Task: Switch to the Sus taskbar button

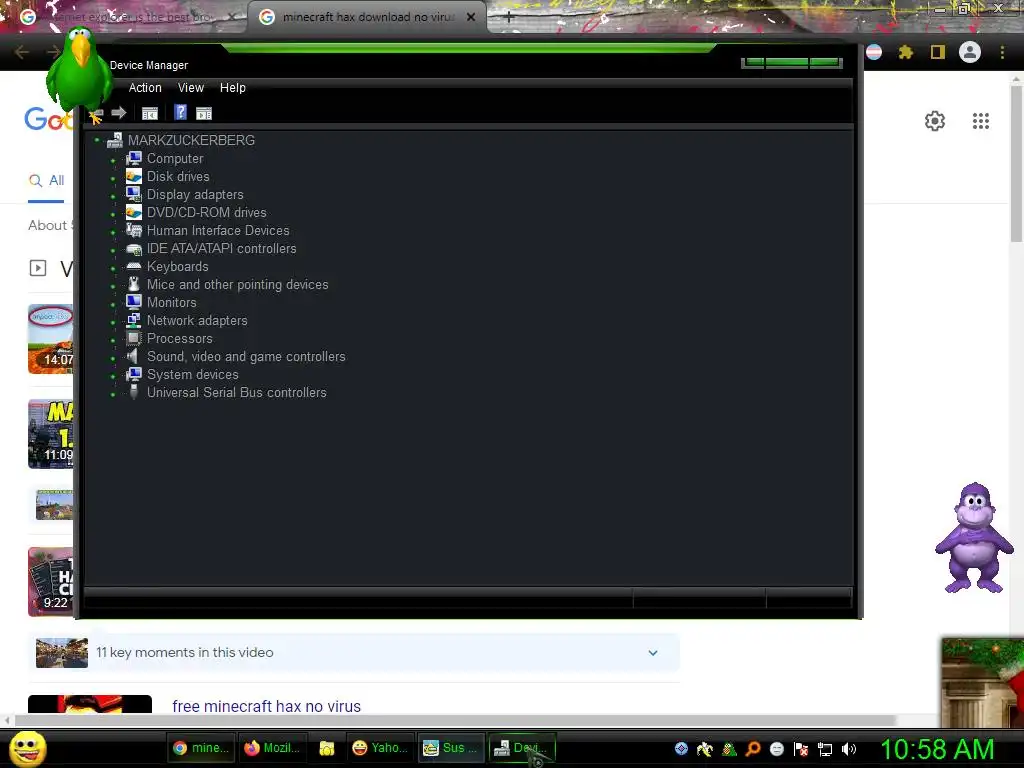Action: [x=451, y=748]
